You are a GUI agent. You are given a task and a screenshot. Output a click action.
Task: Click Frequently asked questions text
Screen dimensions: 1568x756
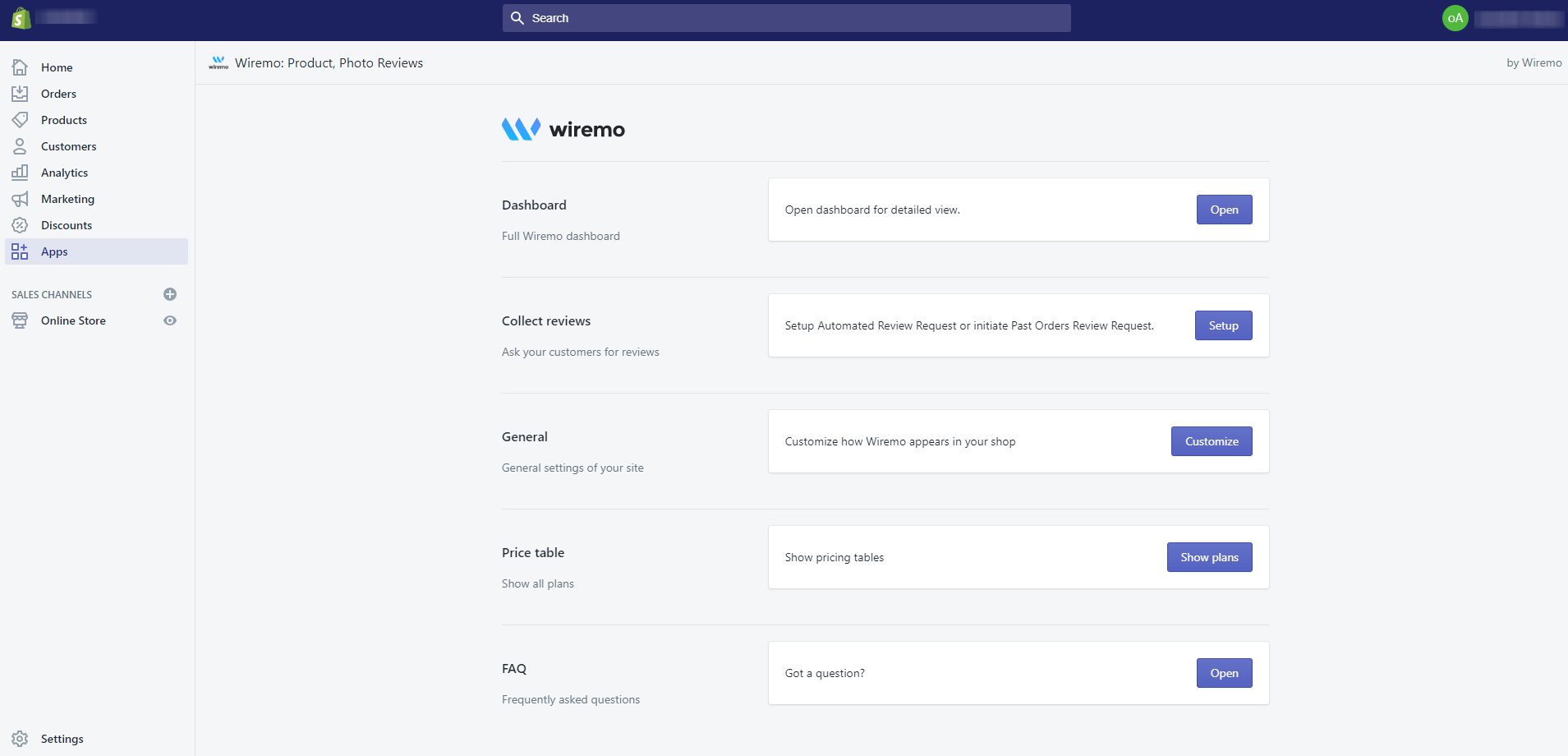[x=571, y=699]
